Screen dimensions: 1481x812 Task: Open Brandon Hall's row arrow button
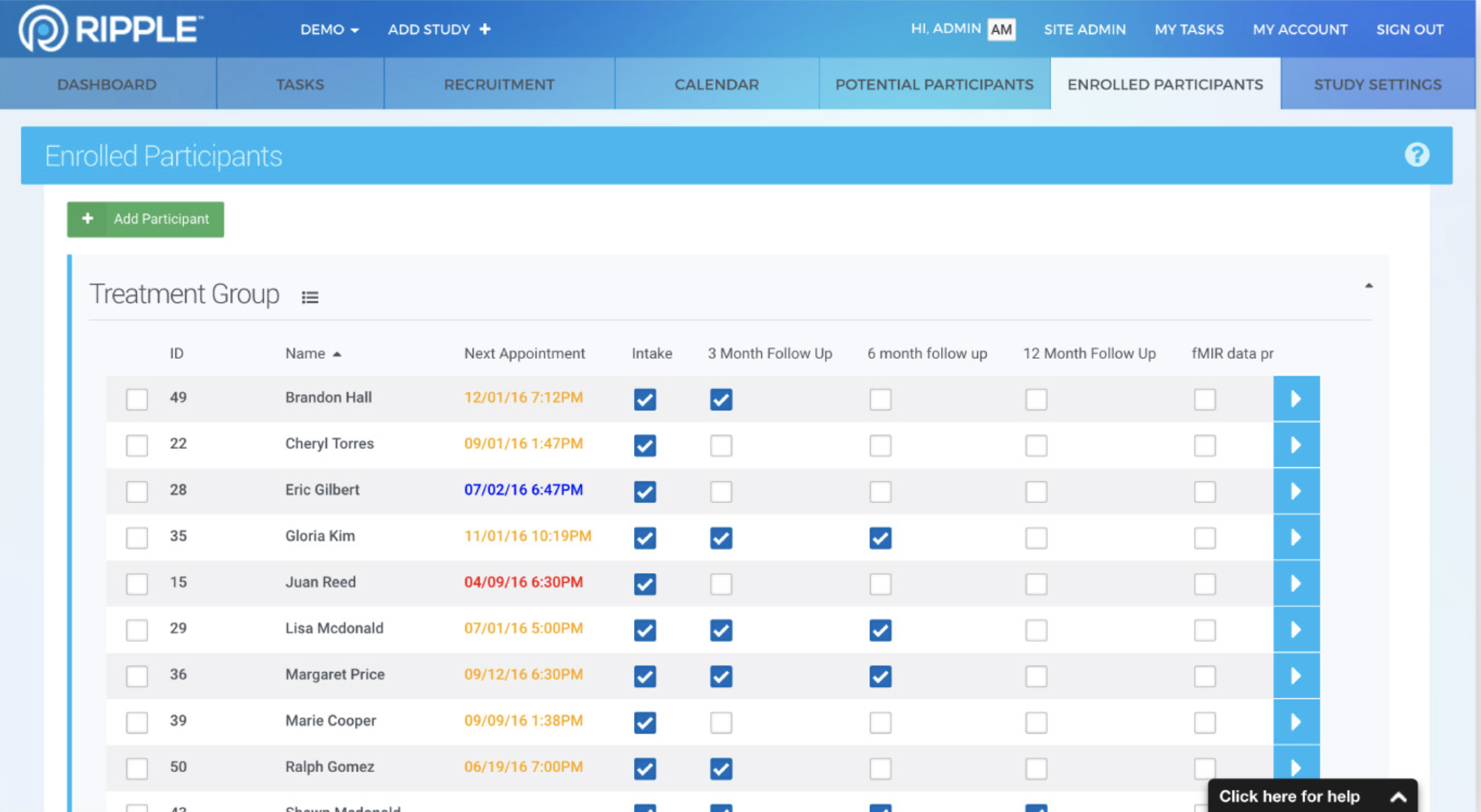click(1296, 399)
